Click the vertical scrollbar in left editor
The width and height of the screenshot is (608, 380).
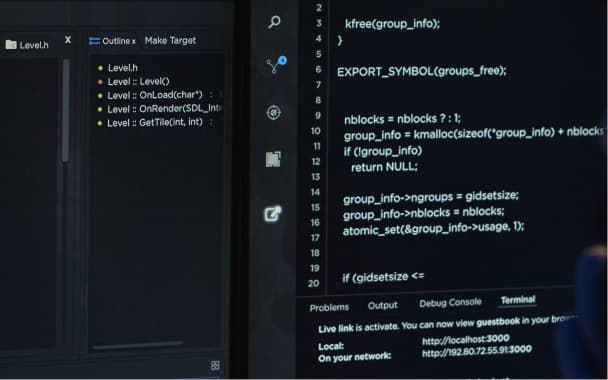pyautogui.click(x=66, y=111)
